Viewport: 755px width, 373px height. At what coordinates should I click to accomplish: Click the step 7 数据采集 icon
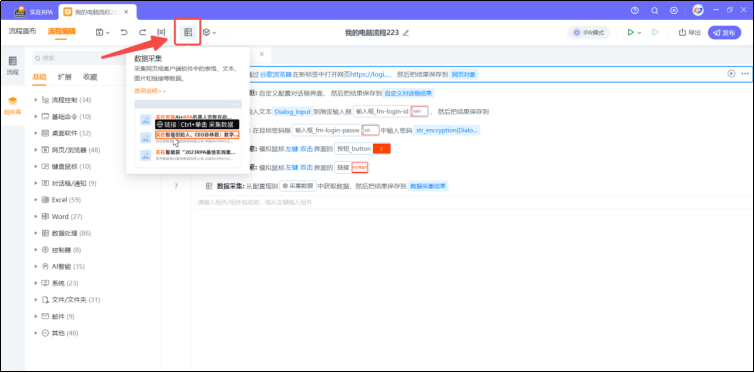pyautogui.click(x=209, y=186)
